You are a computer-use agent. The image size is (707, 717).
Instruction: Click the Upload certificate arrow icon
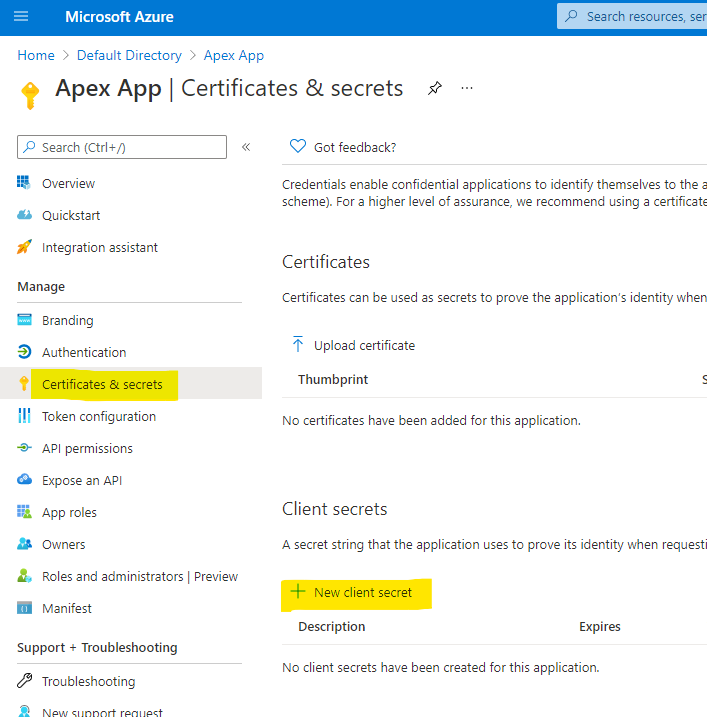tap(297, 345)
